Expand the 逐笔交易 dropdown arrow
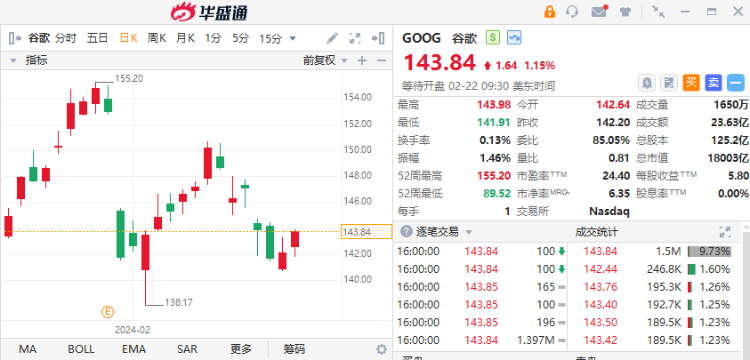 point(469,232)
